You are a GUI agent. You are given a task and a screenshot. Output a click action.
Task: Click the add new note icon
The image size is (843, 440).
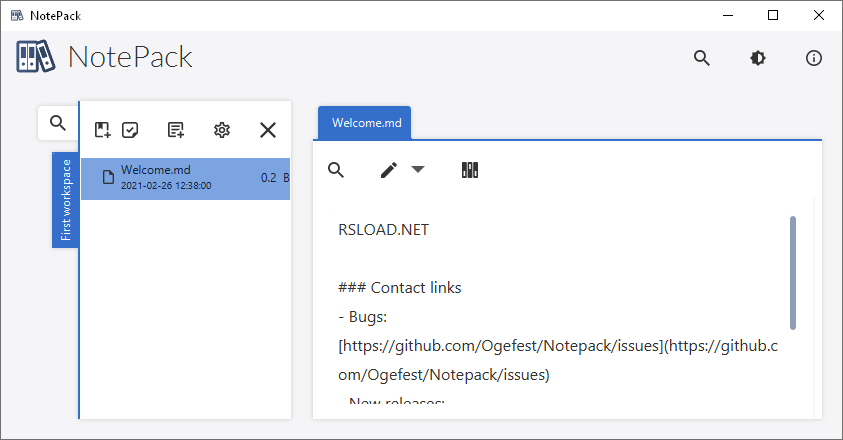[102, 130]
